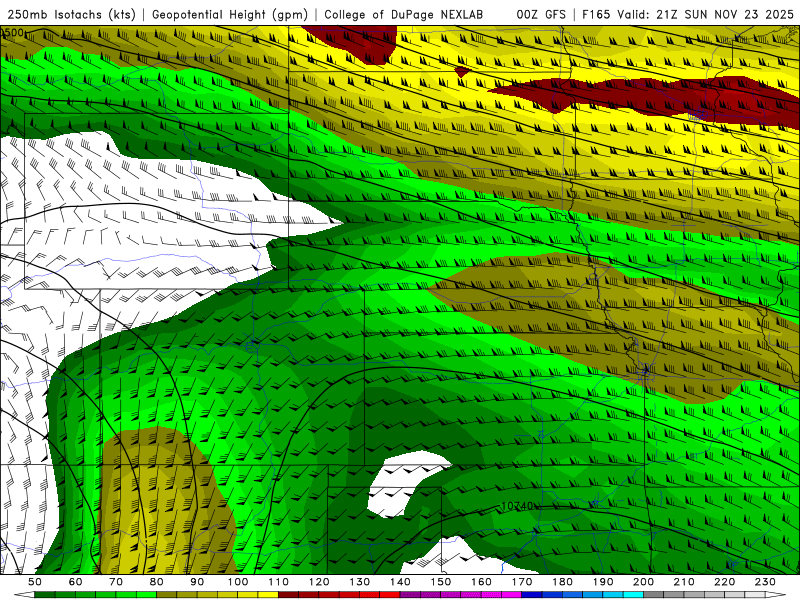Select the bright red swatch ending at 140
Screen dimensions: 800x600
pyautogui.click(x=390, y=595)
